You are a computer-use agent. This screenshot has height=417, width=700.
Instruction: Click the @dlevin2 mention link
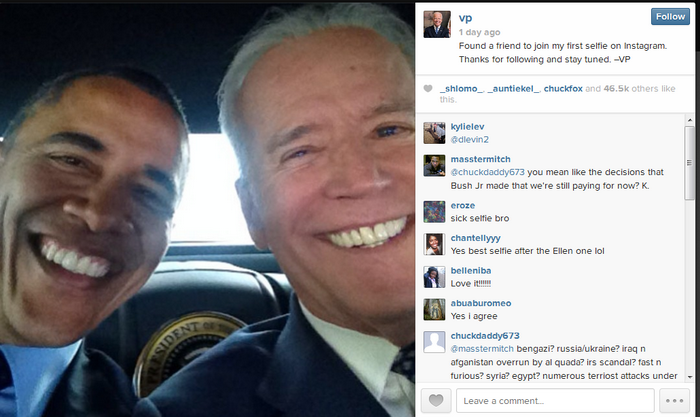coord(470,139)
